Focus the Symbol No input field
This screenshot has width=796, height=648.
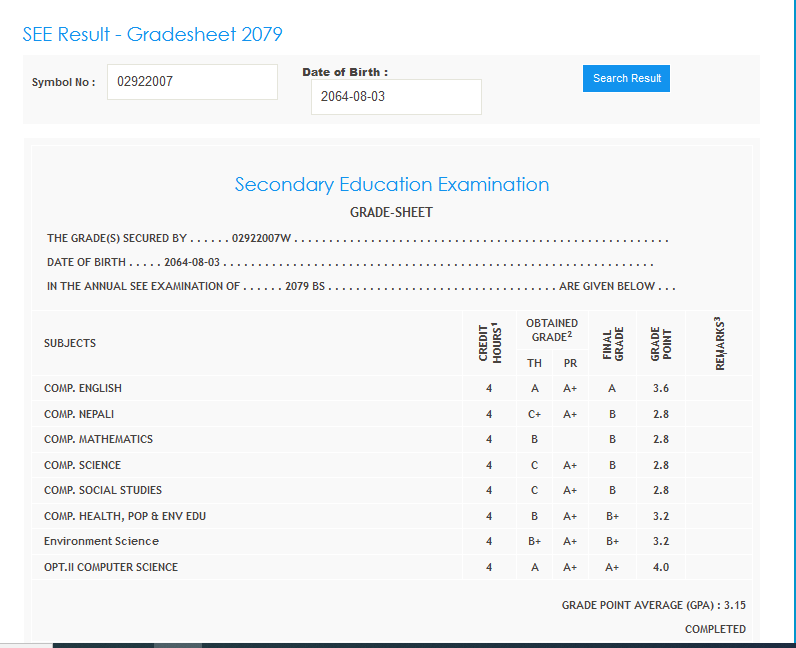[x=192, y=82]
